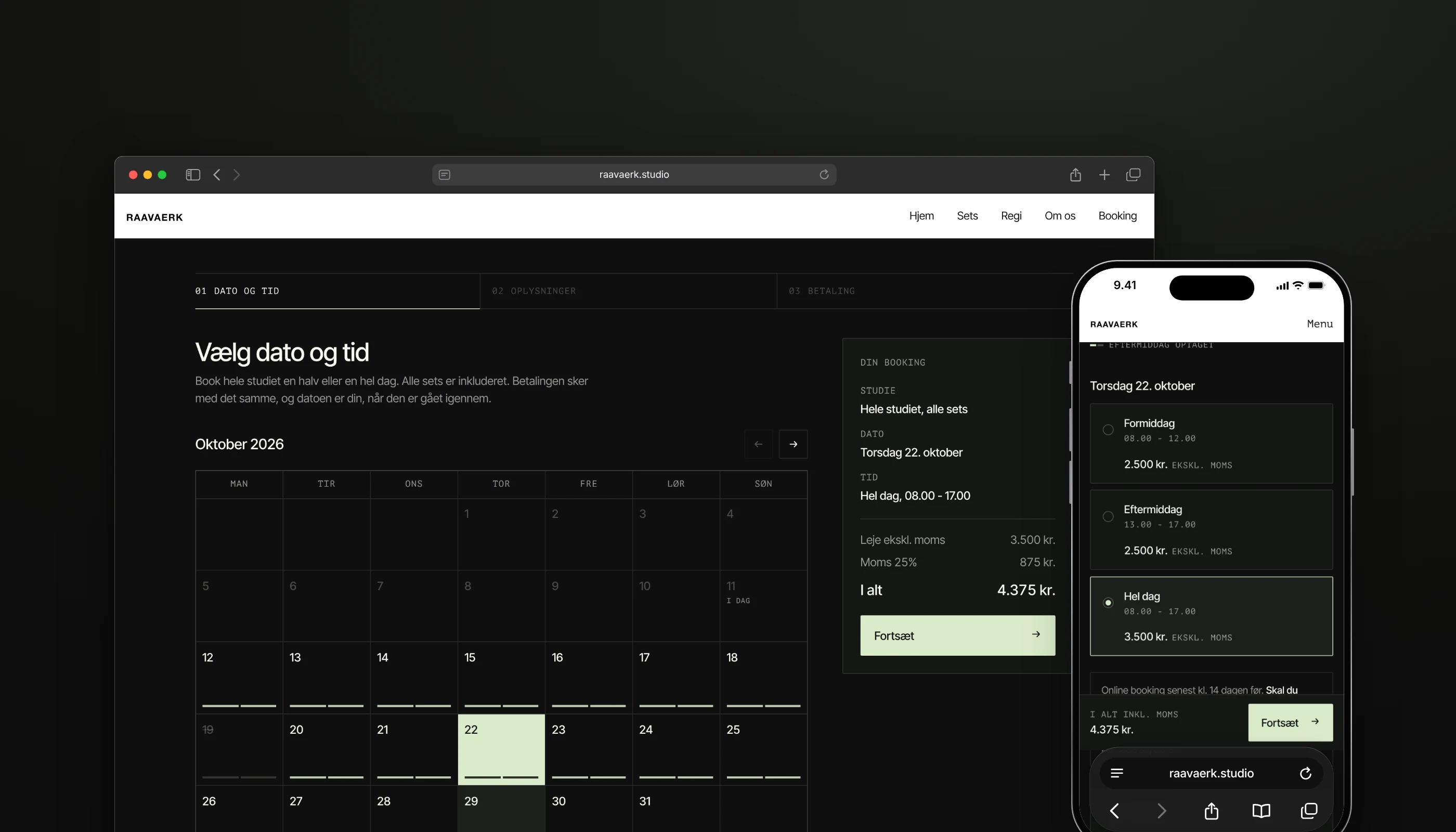Tap the phone raavaerk.studio address field
This screenshot has width=1456, height=832.
coord(1211,773)
